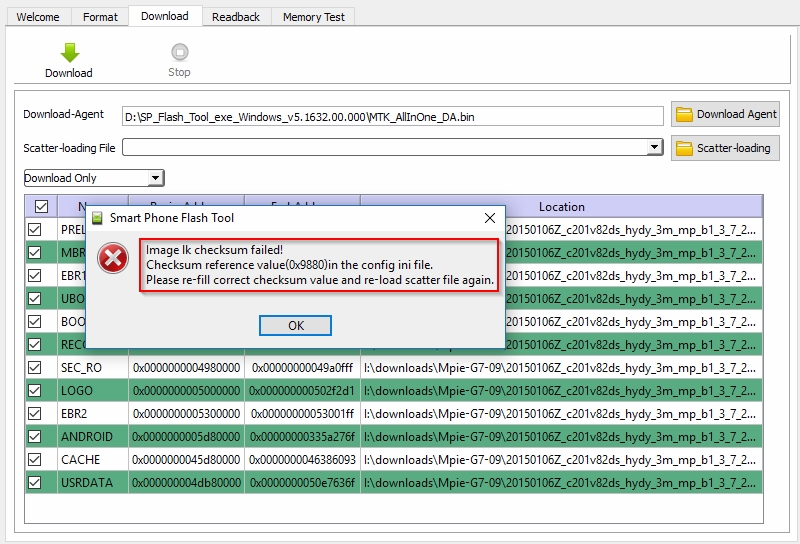
Task: Click the red error icon in dialog
Action: (x=113, y=259)
